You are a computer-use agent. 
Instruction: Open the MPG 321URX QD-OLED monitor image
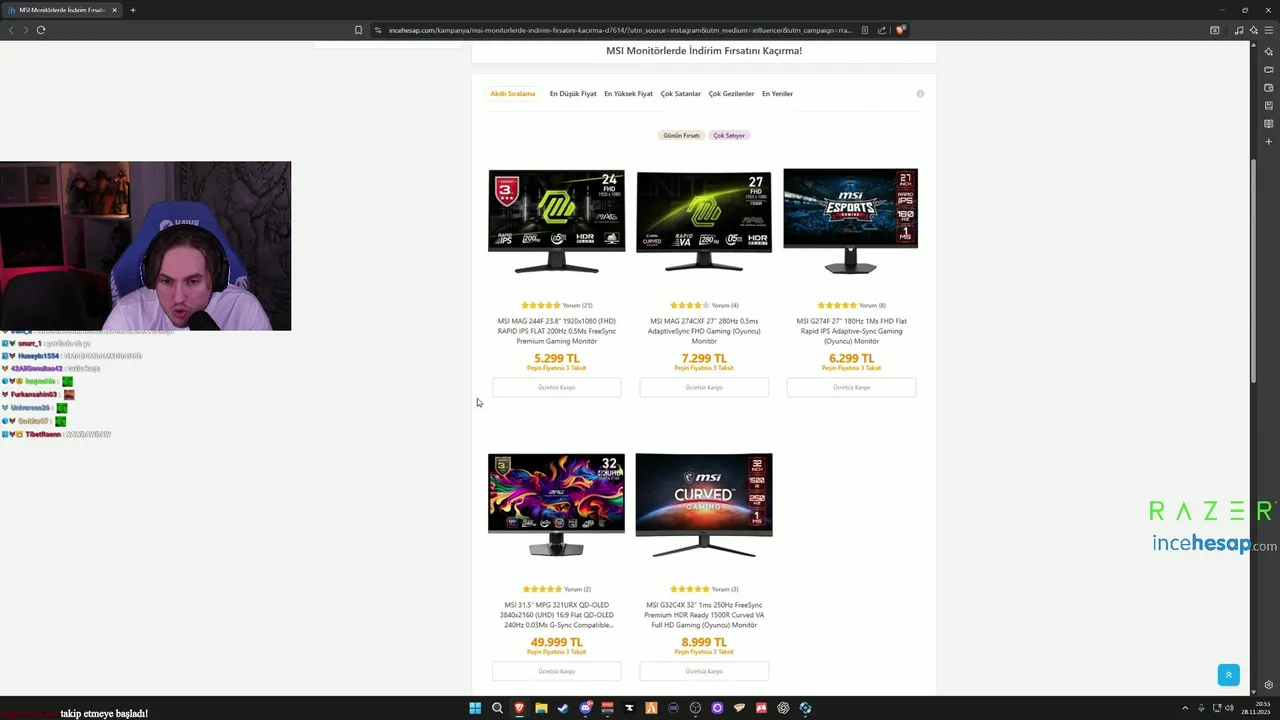point(556,505)
